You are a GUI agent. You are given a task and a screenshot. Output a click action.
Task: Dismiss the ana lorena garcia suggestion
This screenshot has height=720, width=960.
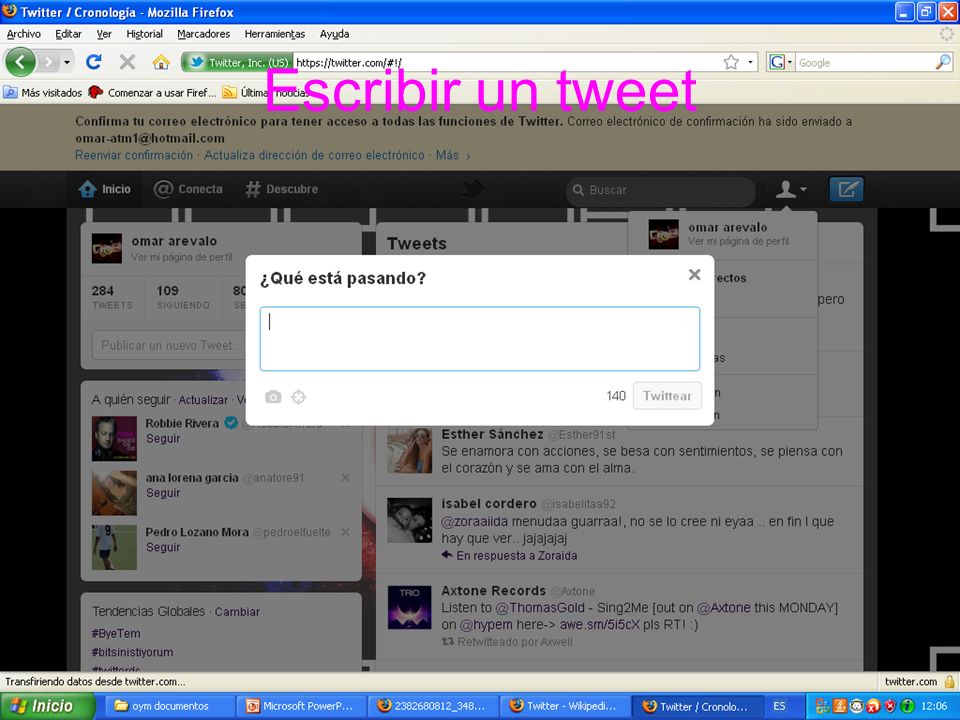[x=345, y=478]
